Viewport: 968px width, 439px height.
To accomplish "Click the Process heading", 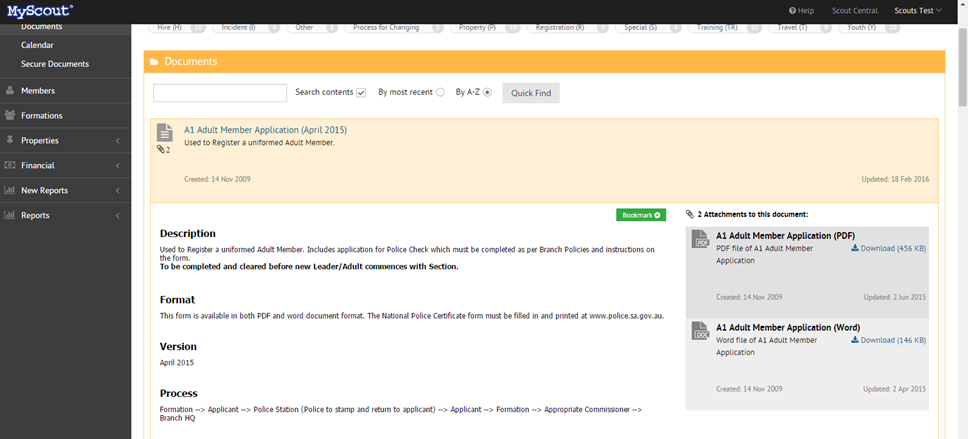I will (178, 393).
